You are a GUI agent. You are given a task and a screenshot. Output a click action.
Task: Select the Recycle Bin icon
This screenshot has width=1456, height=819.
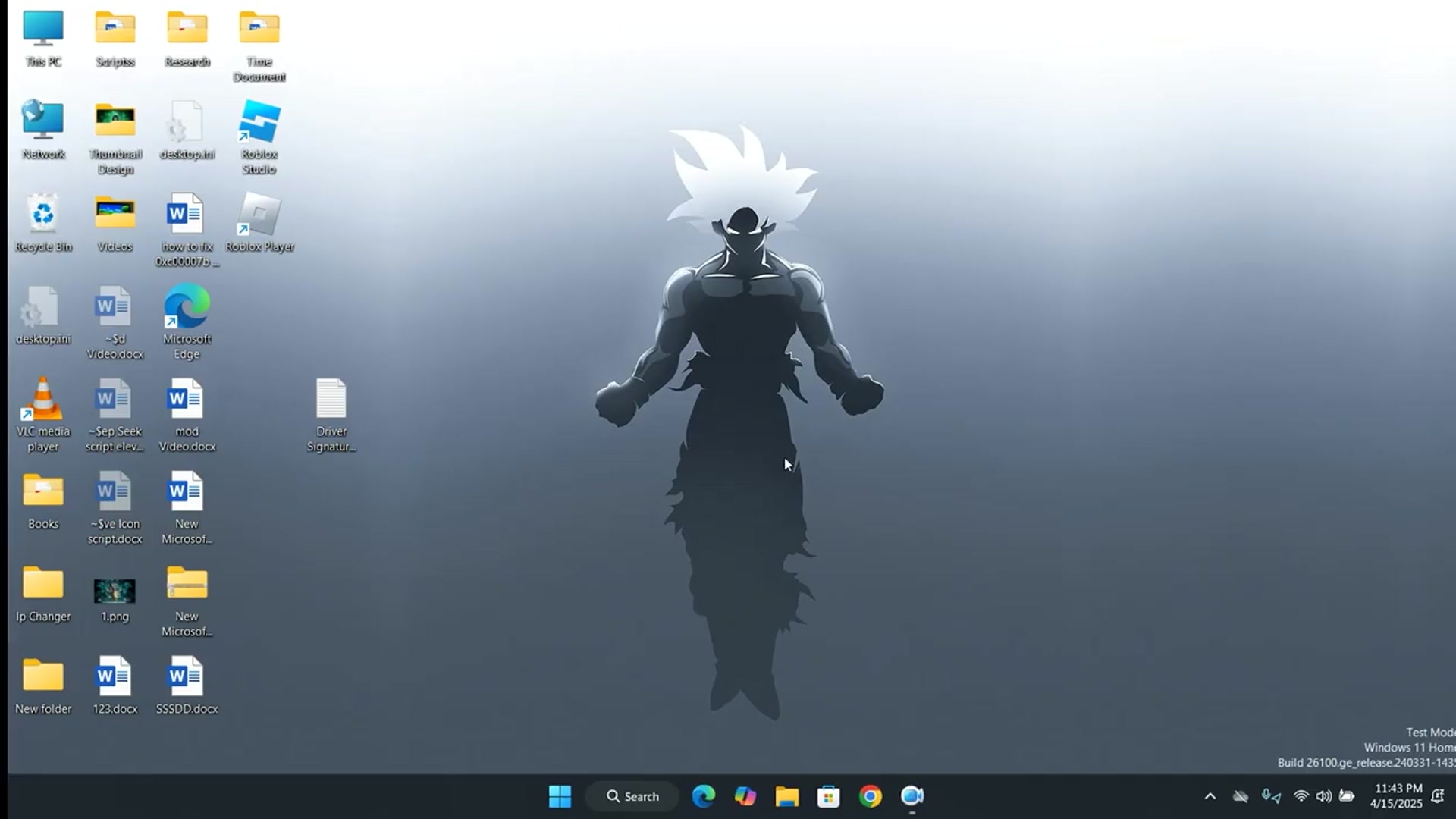click(x=43, y=223)
